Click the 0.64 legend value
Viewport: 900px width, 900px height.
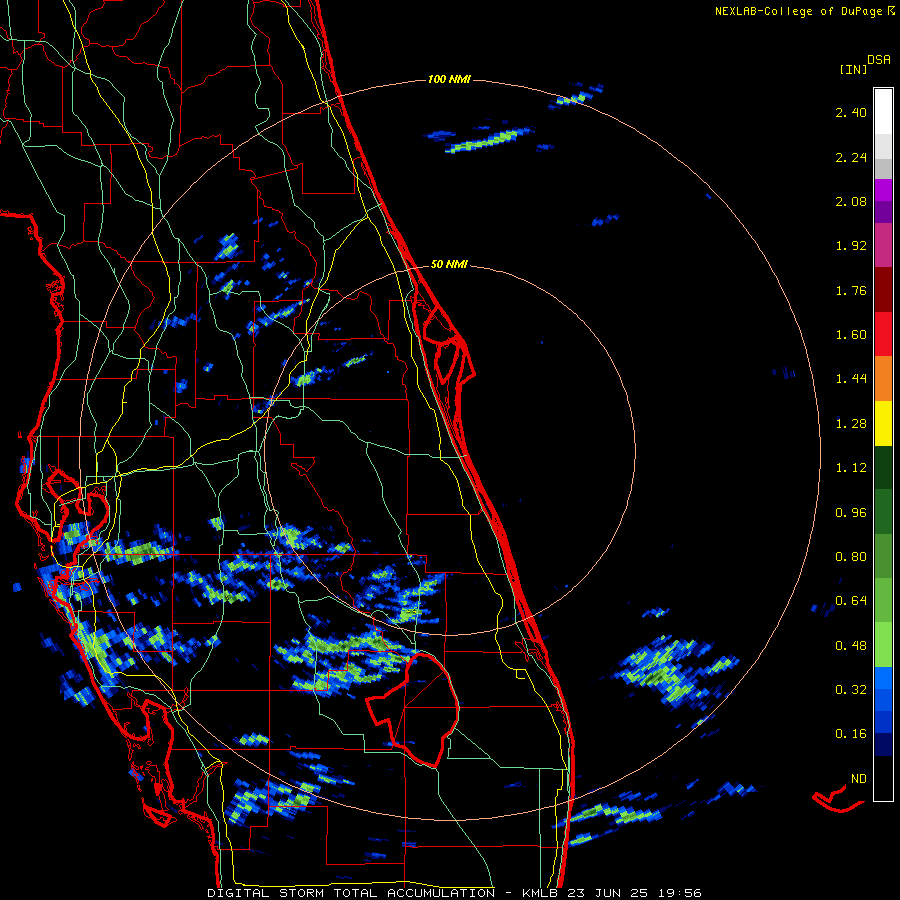click(851, 601)
